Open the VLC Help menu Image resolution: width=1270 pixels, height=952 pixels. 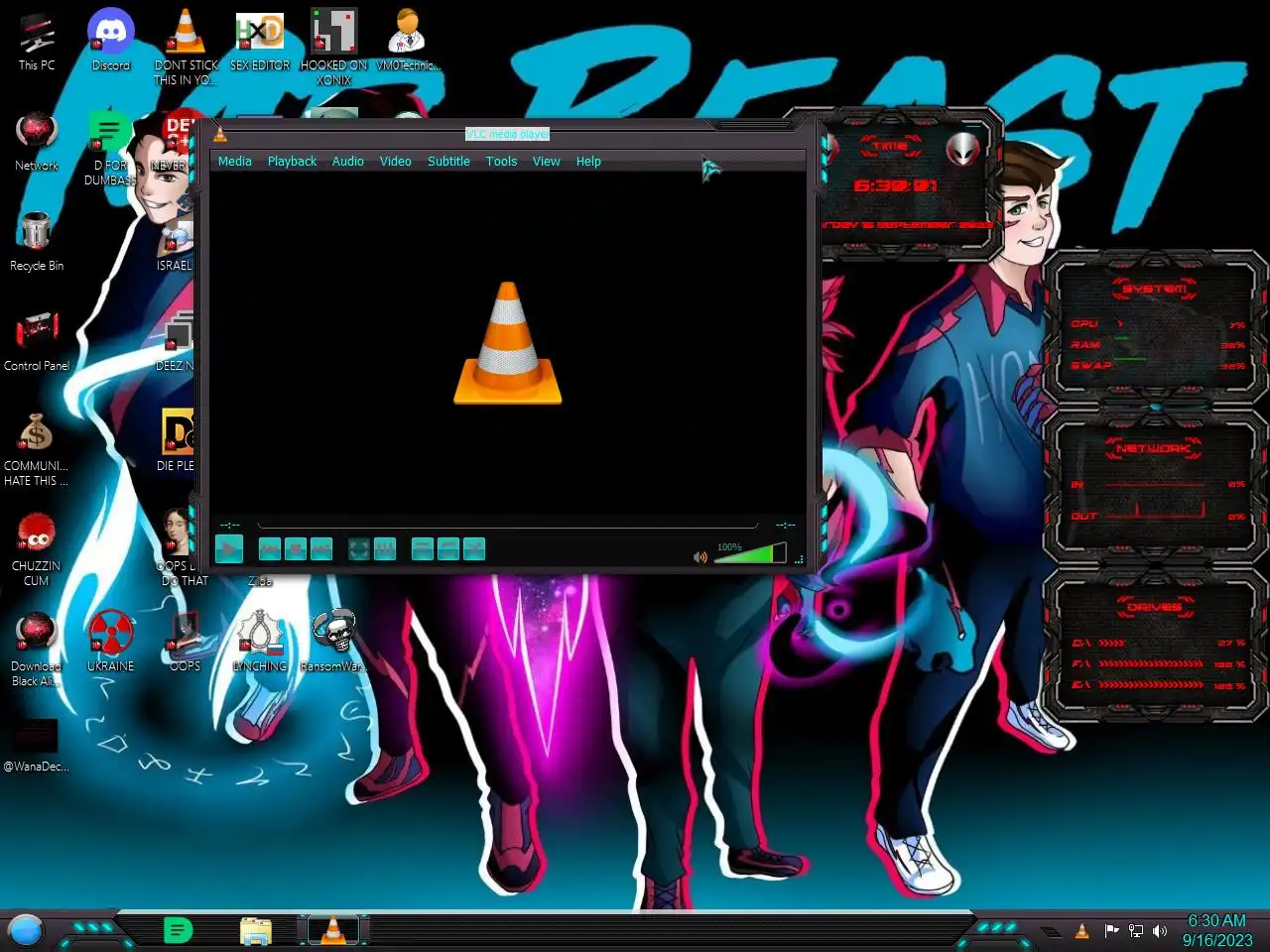588,161
